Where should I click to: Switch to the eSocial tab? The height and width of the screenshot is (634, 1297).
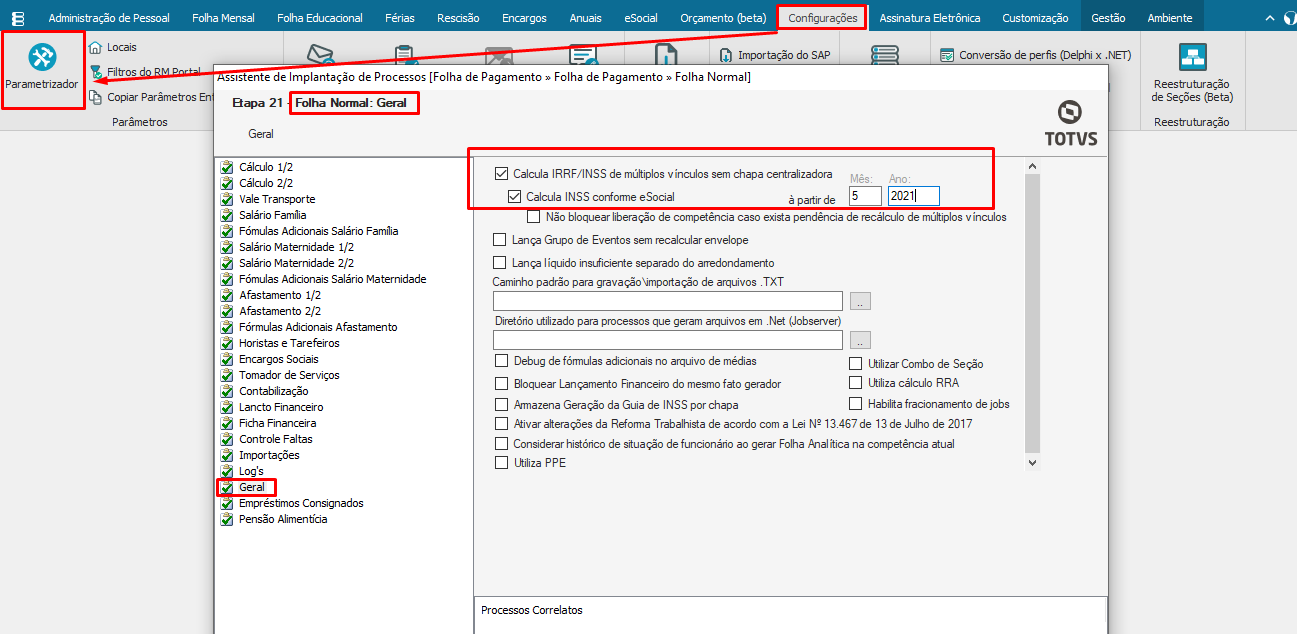tap(640, 18)
